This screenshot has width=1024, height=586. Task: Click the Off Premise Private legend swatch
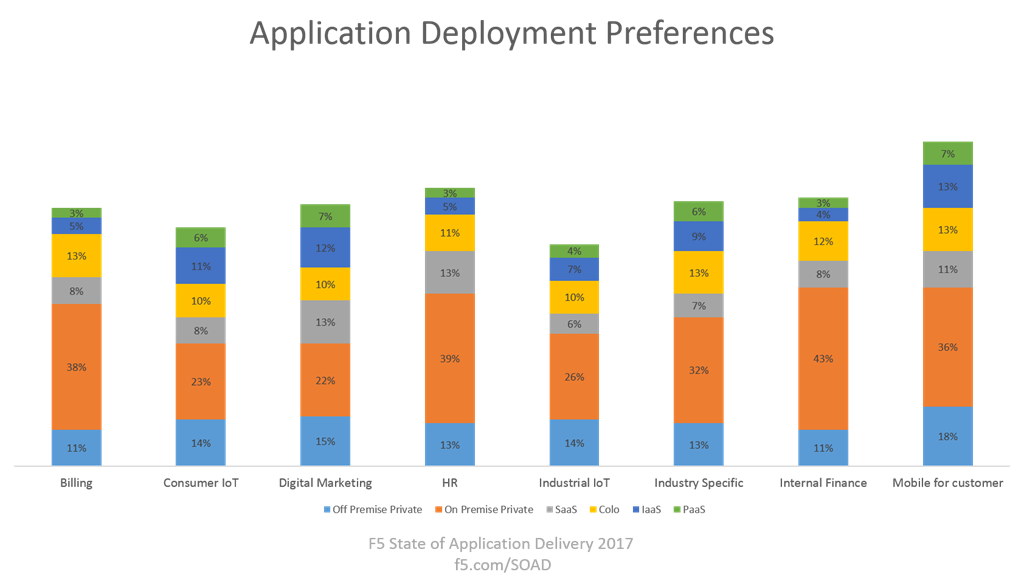click(327, 510)
